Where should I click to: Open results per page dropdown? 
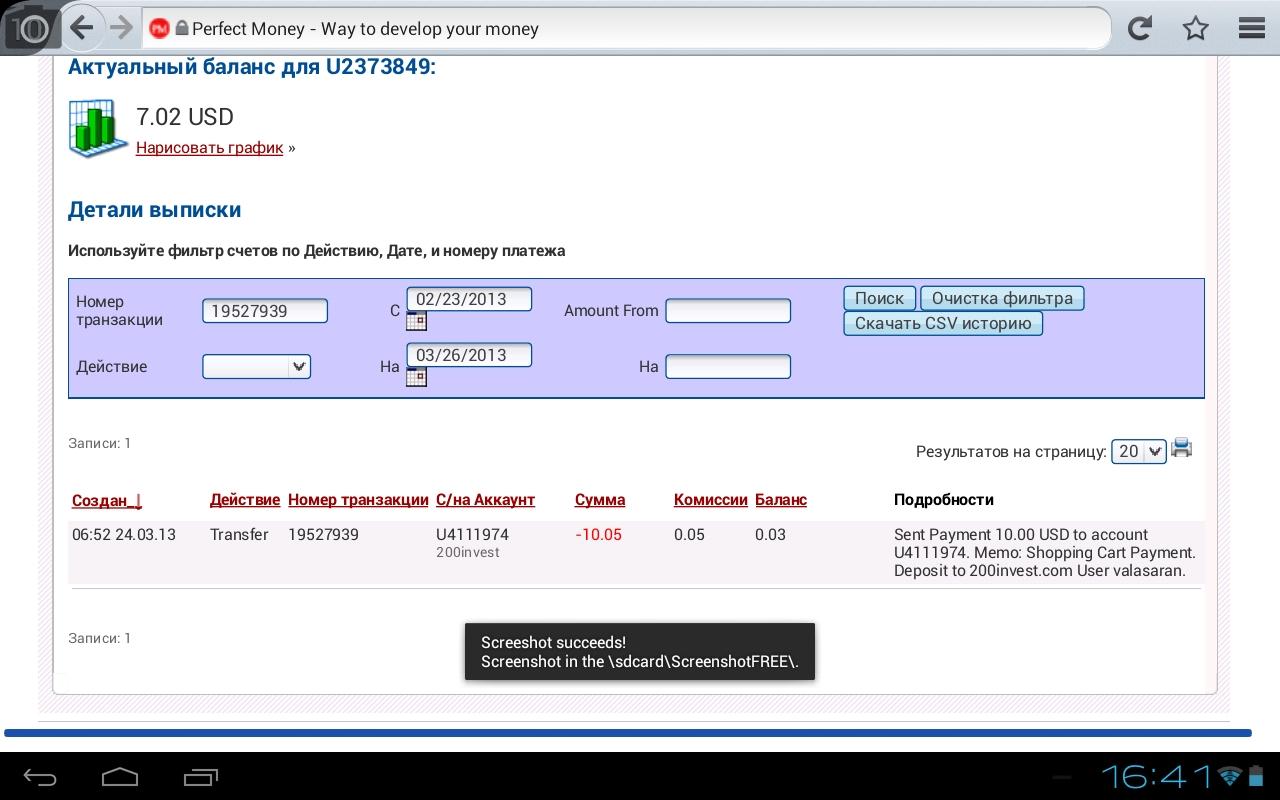click(1139, 452)
